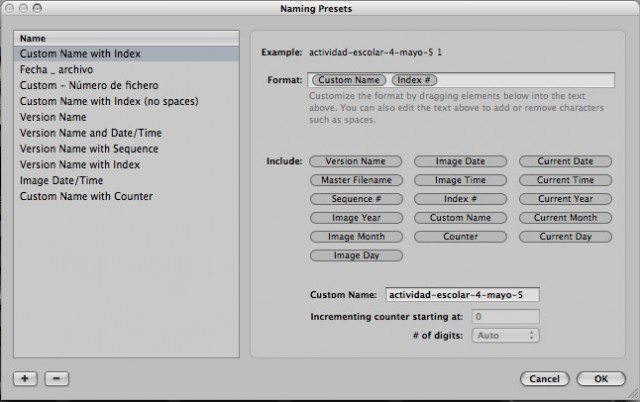Click the Name column header
Image resolution: width=640 pixels, height=402 pixels.
pyautogui.click(x=126, y=38)
